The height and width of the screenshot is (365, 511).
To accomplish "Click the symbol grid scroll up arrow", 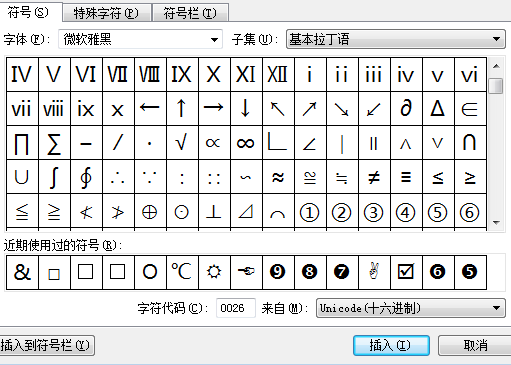I will click(496, 66).
